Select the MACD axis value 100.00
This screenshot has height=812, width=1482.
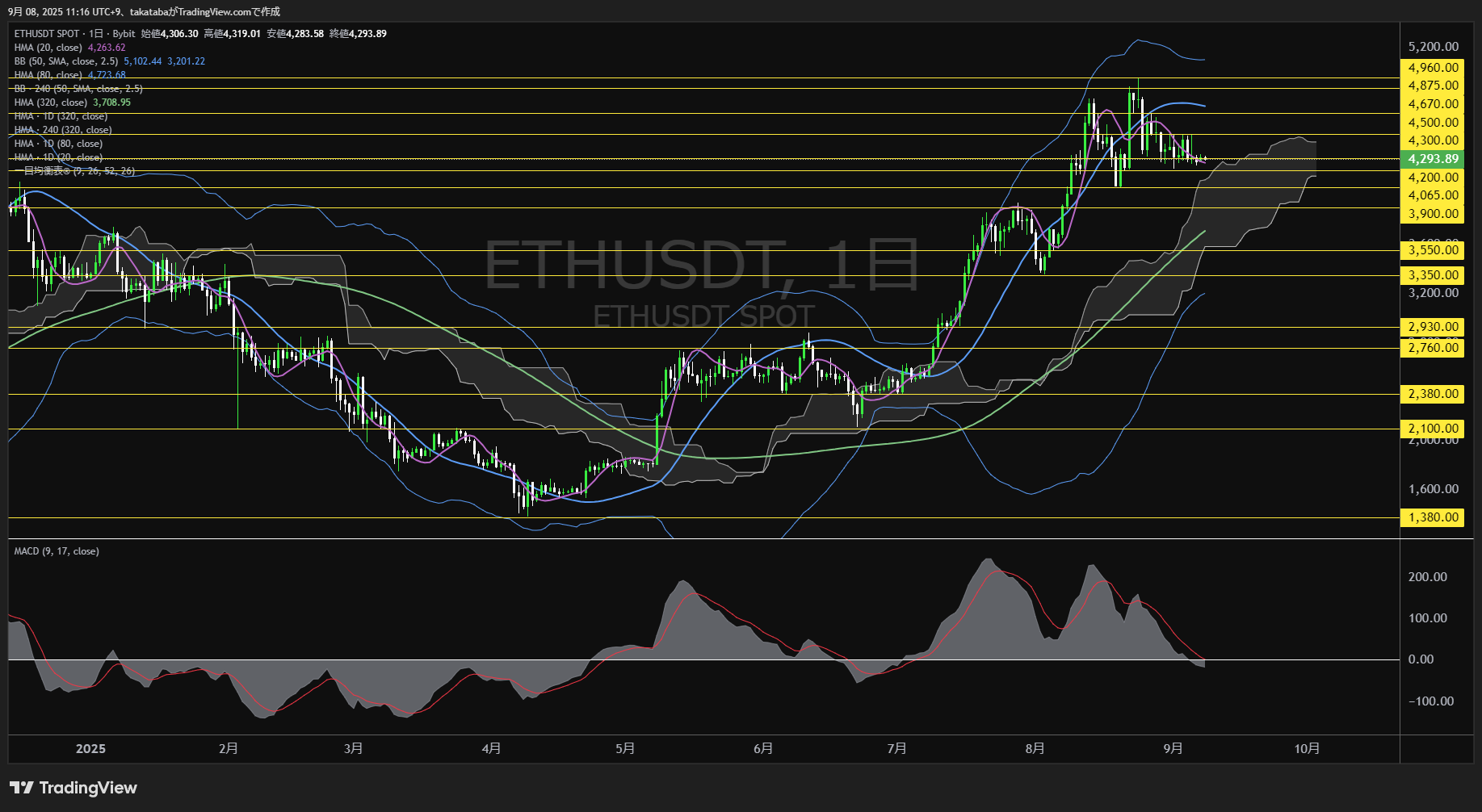[x=1428, y=618]
